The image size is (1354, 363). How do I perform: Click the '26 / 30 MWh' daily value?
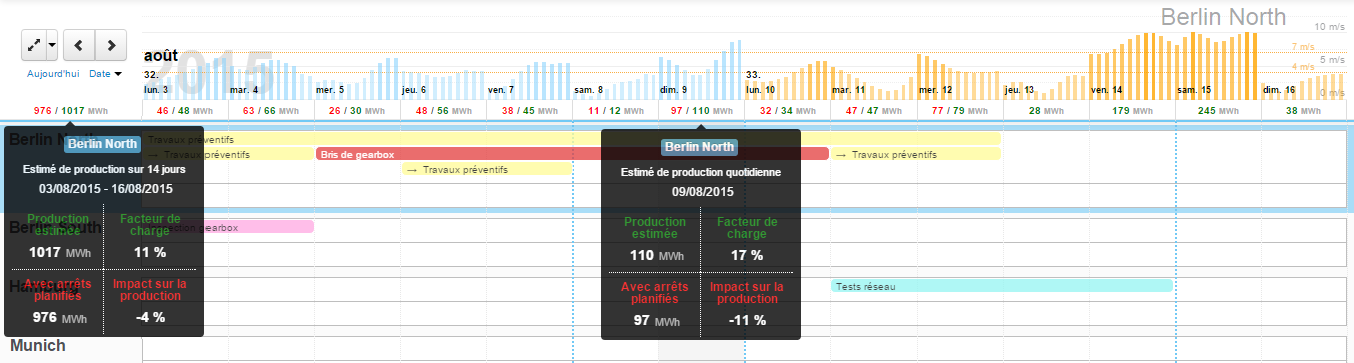pos(358,111)
